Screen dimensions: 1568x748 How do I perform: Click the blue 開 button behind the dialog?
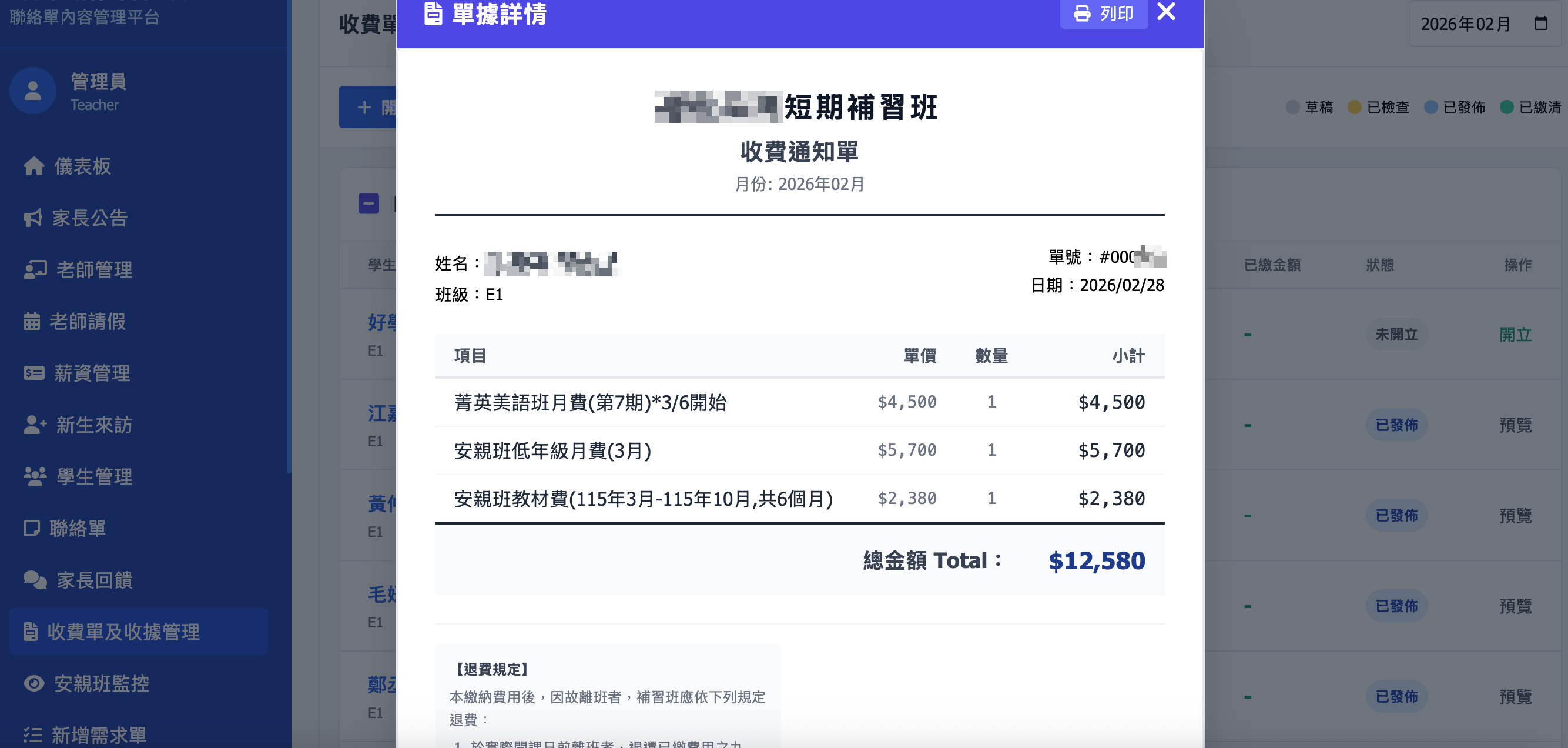point(367,107)
